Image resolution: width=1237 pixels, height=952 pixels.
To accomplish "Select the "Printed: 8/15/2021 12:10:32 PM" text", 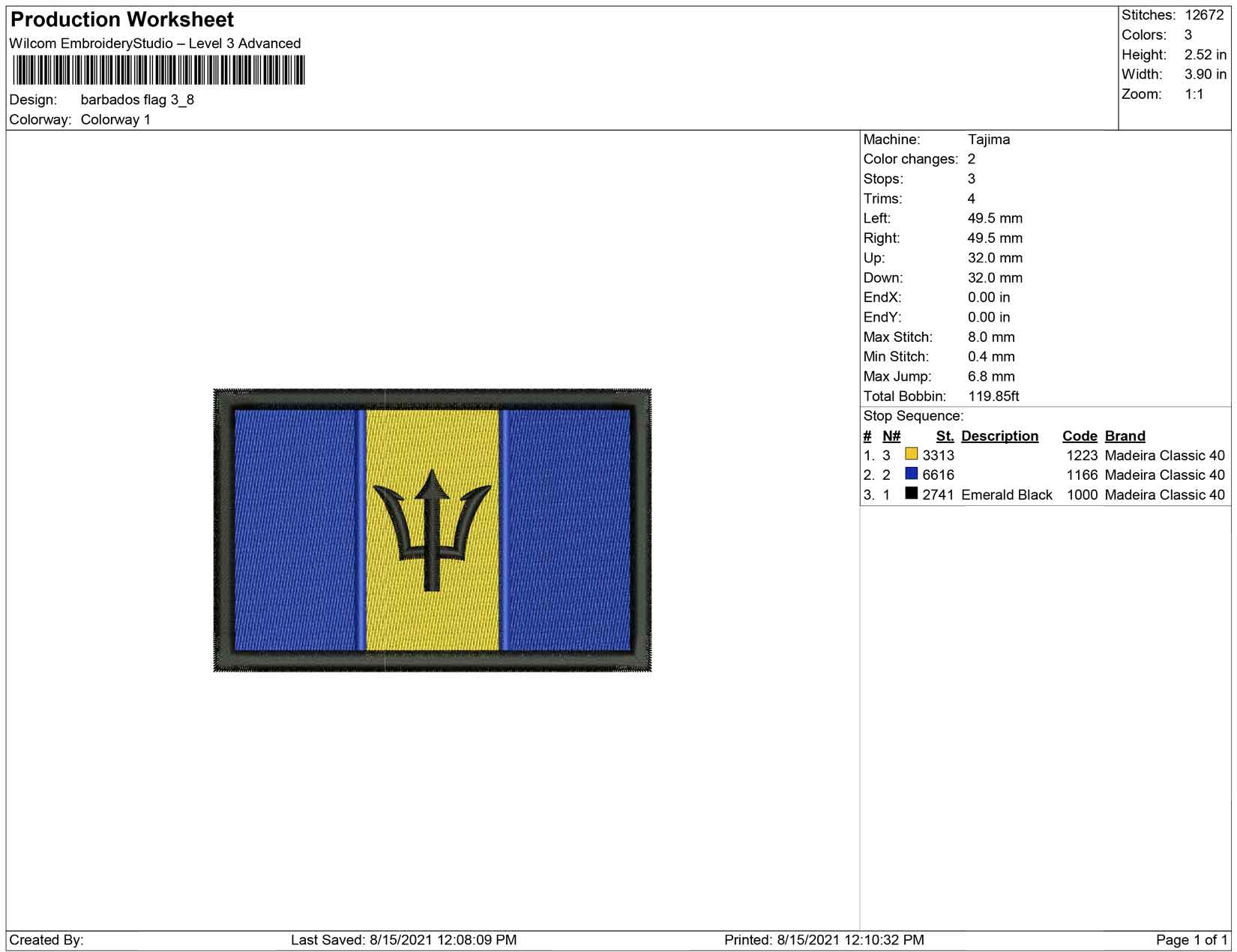I will (824, 940).
